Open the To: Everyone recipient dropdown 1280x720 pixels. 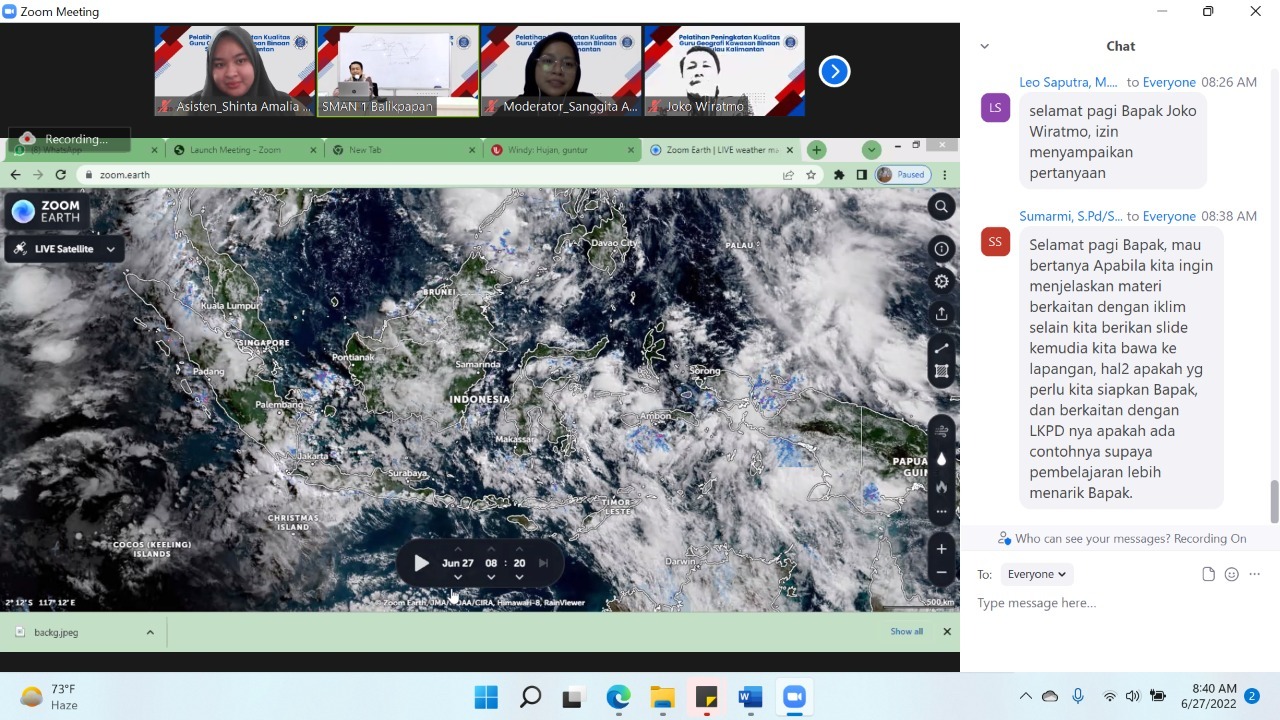coord(1036,574)
